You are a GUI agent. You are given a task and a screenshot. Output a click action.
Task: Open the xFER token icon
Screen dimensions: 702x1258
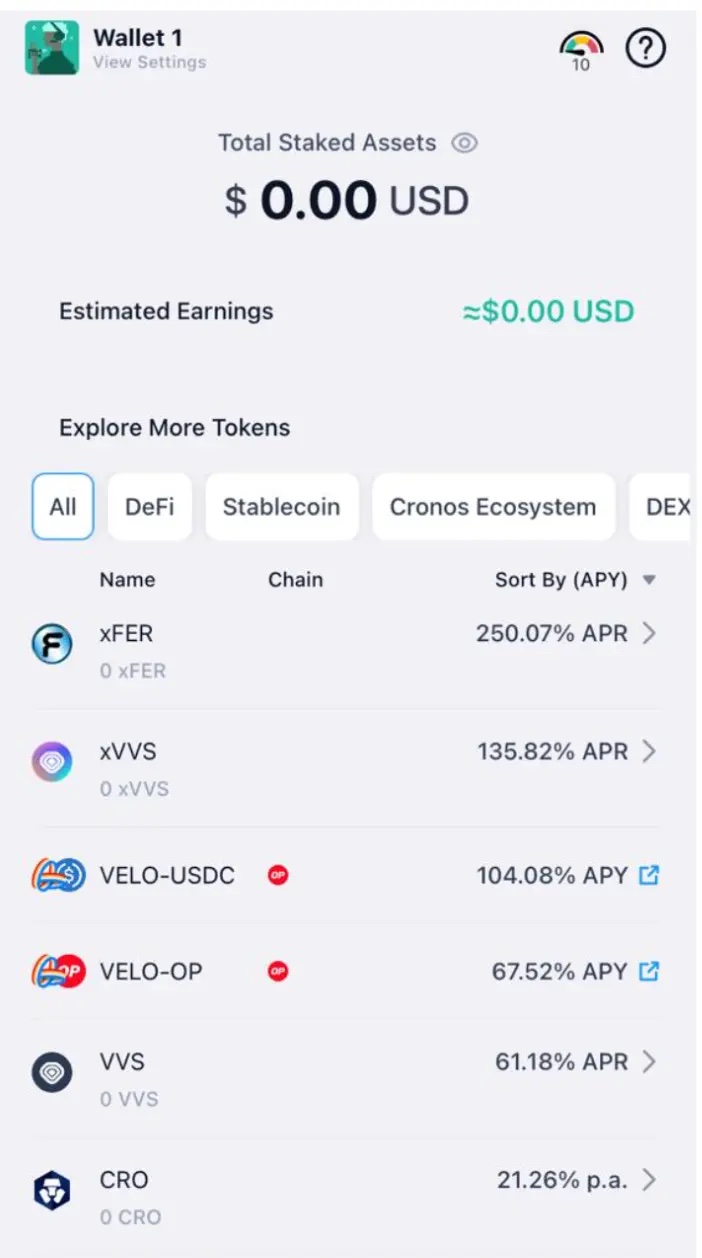tap(51, 644)
